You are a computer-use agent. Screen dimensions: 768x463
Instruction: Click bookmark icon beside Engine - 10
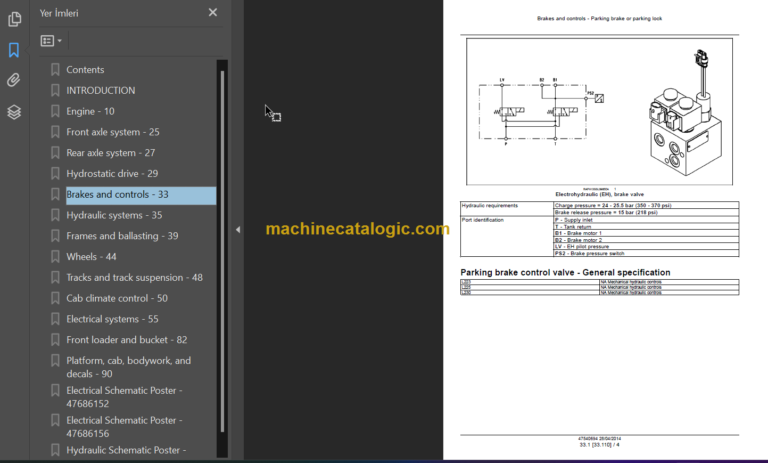tap(55, 111)
